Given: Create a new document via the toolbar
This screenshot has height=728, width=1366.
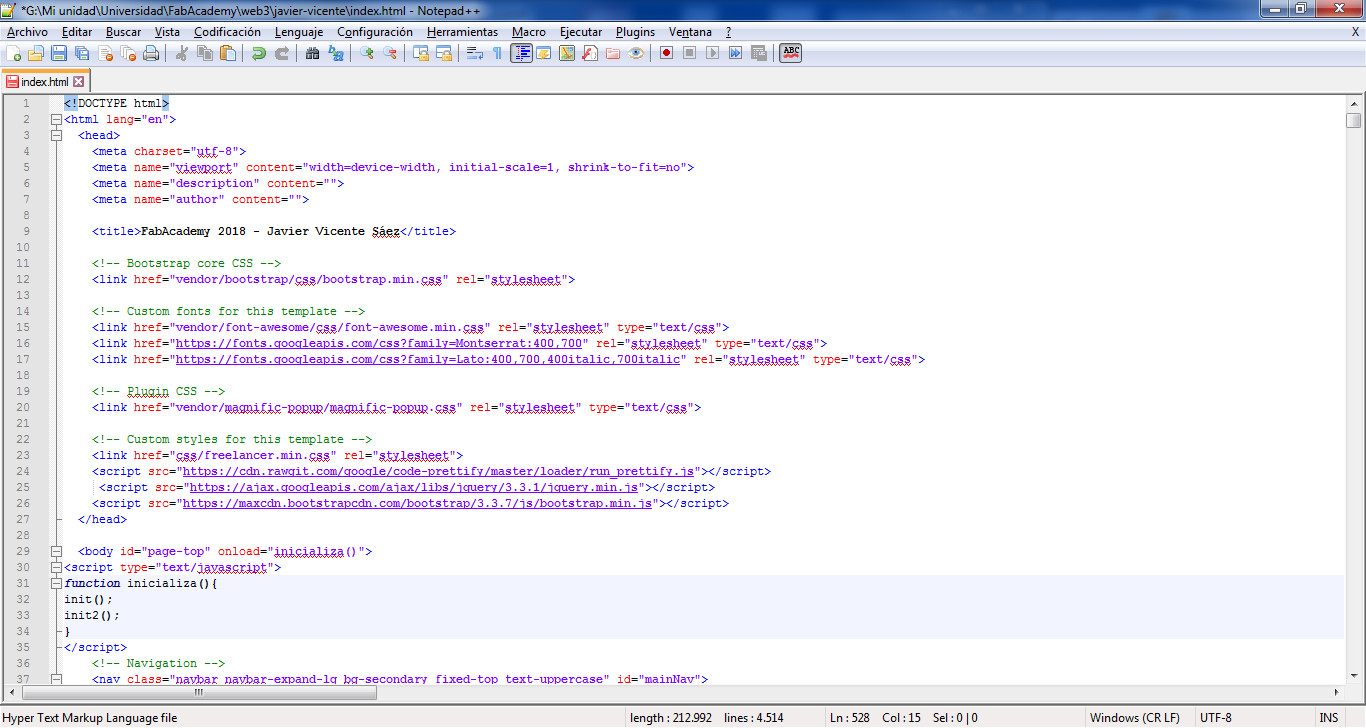Looking at the screenshot, I should point(14,53).
